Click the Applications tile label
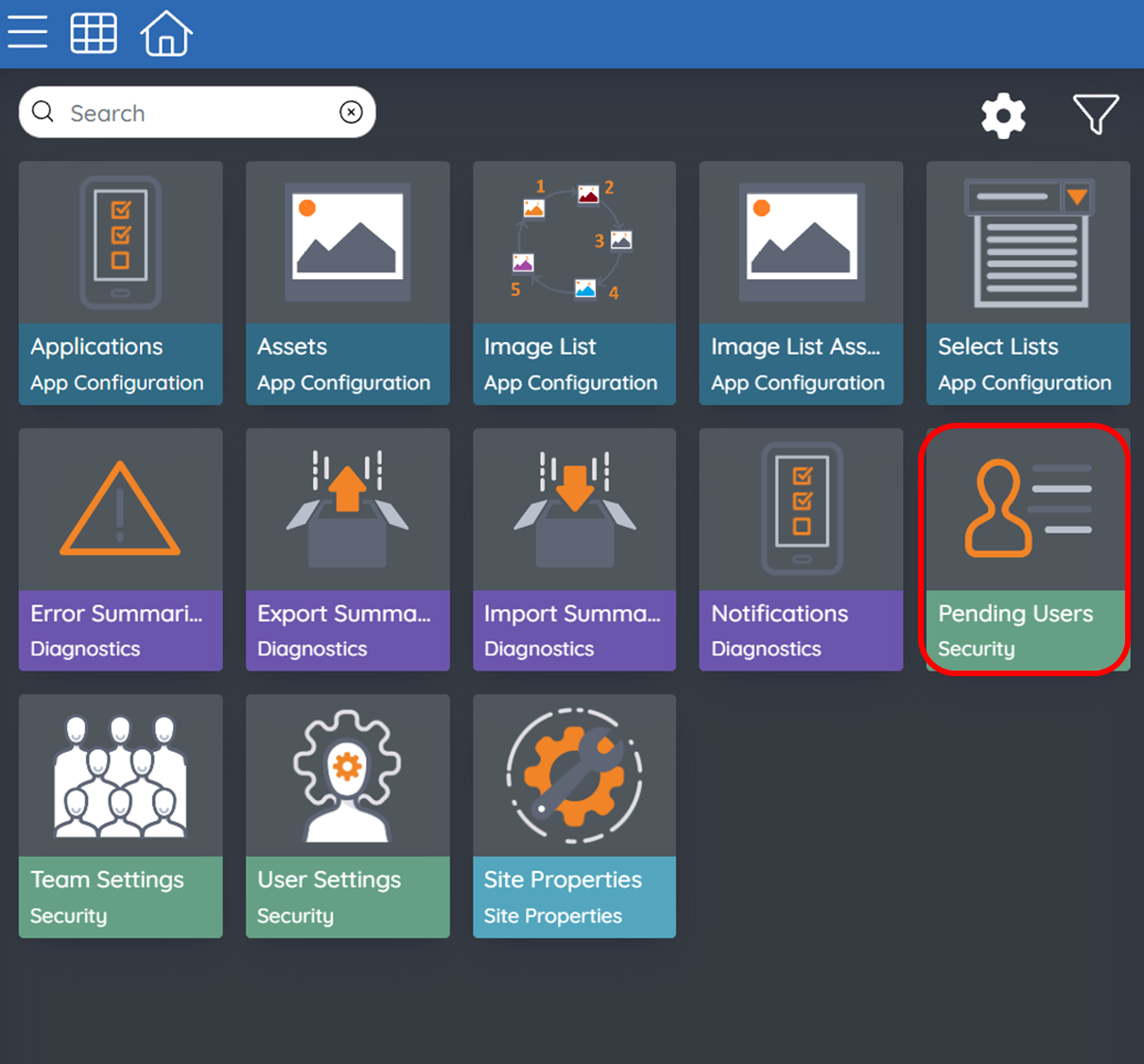This screenshot has height=1064, width=1144. pyautogui.click(x=96, y=347)
